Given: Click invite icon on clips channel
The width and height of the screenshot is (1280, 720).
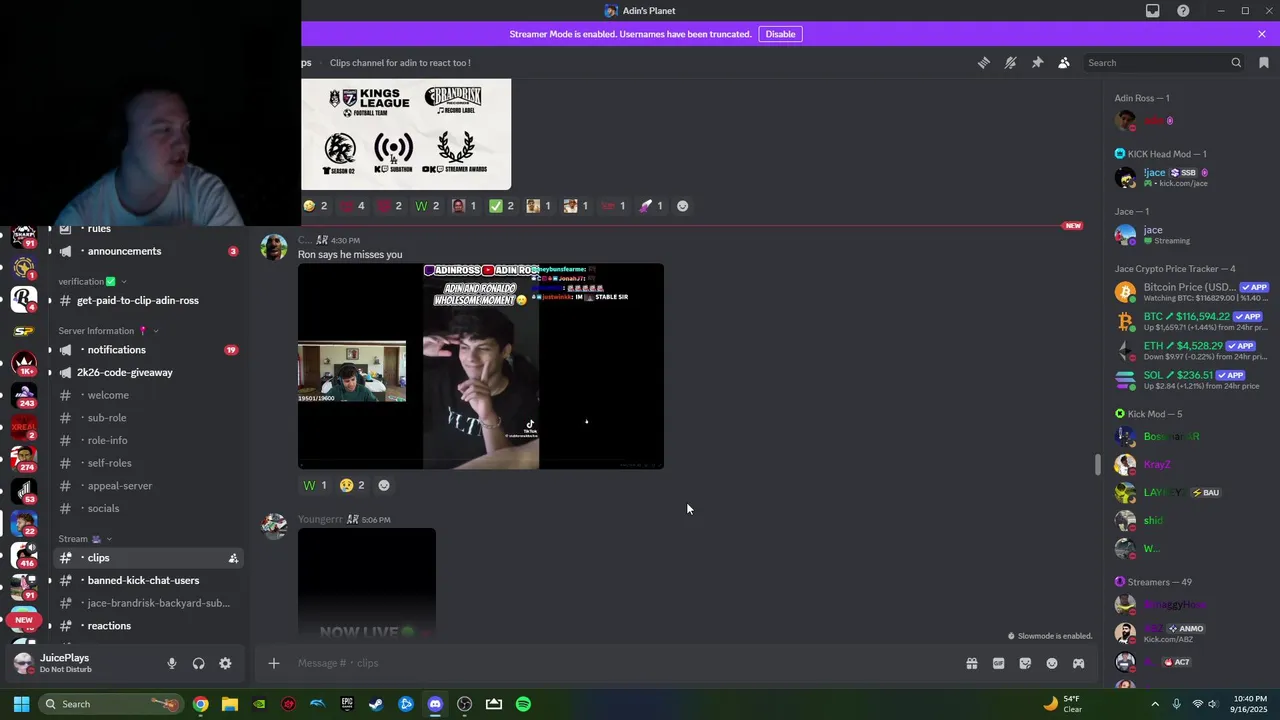Looking at the screenshot, I should click(x=233, y=558).
